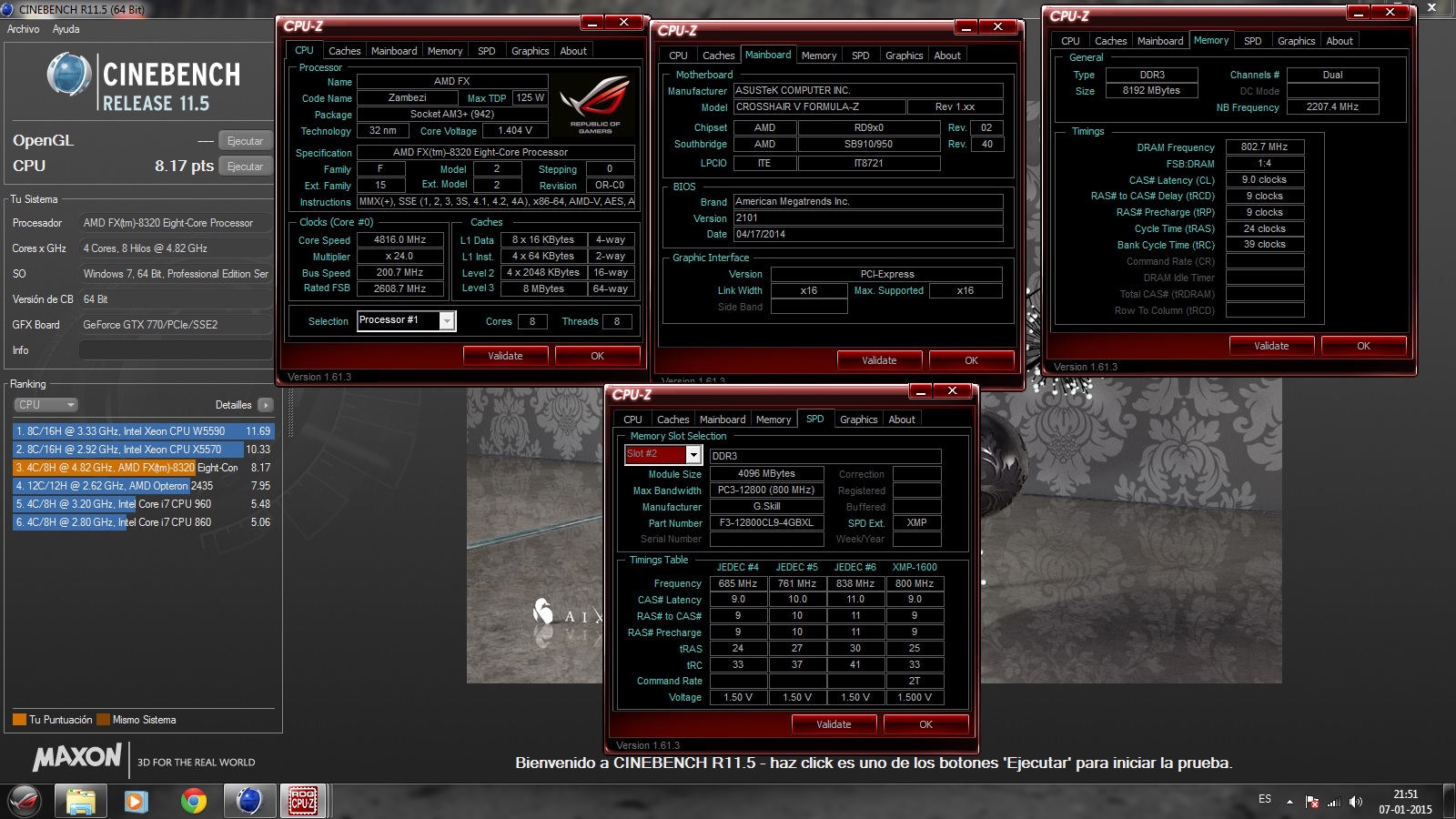Screen dimensions: 1456x819
Task: Click the BIOS Version 2101 field
Action: (x=868, y=218)
